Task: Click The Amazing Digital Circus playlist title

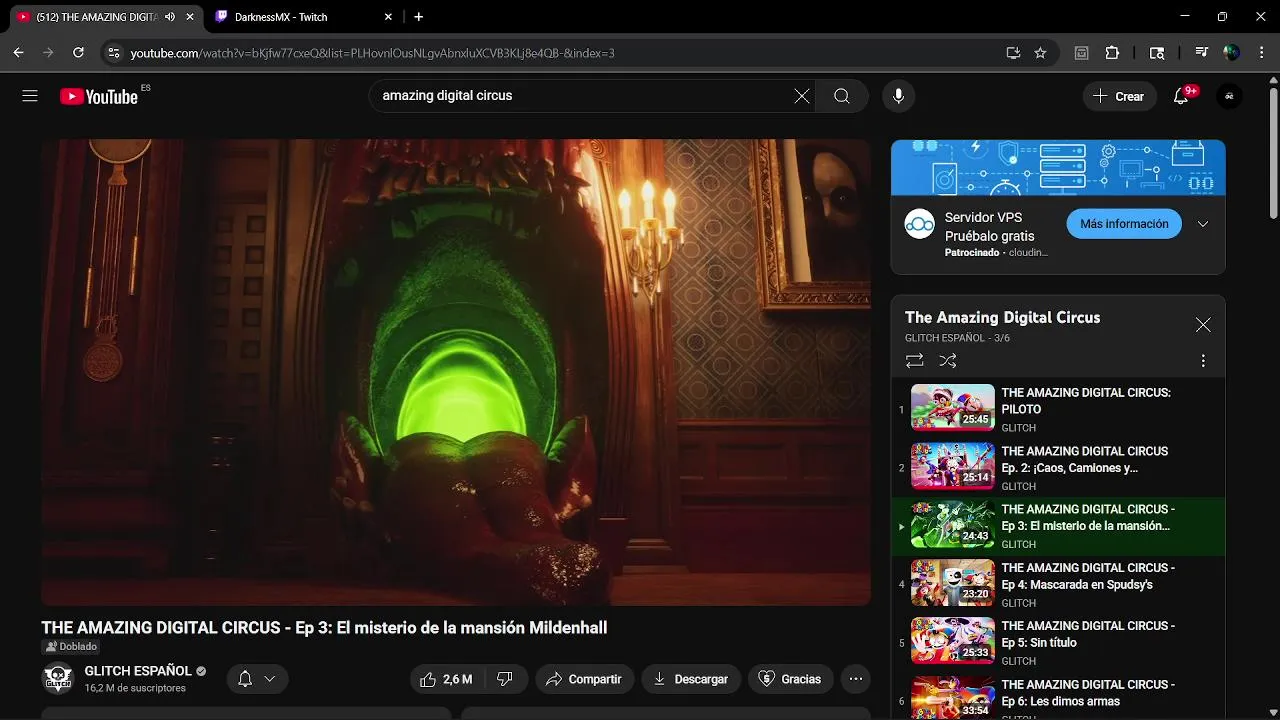Action: pyautogui.click(x=1002, y=317)
